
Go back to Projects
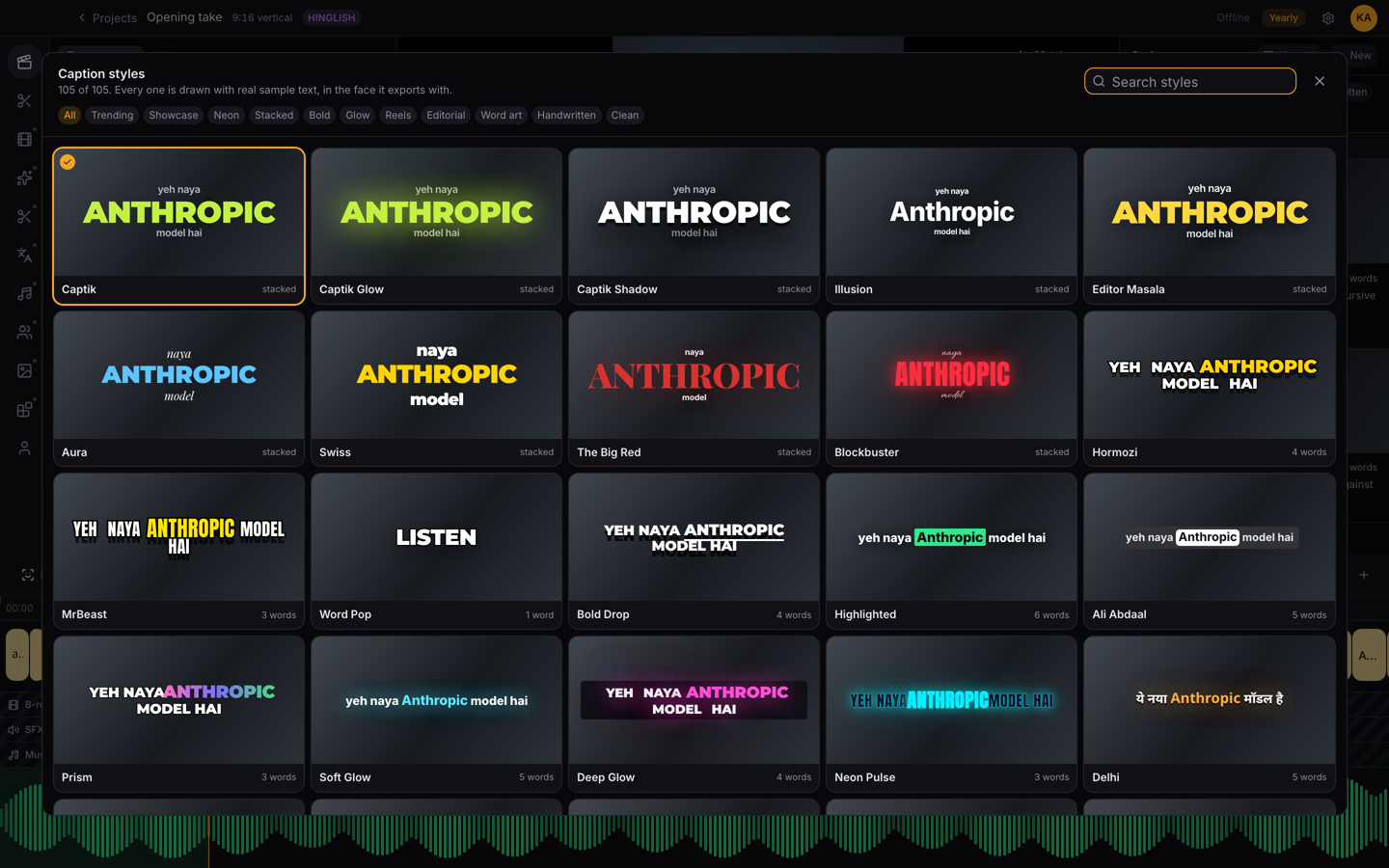(x=107, y=17)
